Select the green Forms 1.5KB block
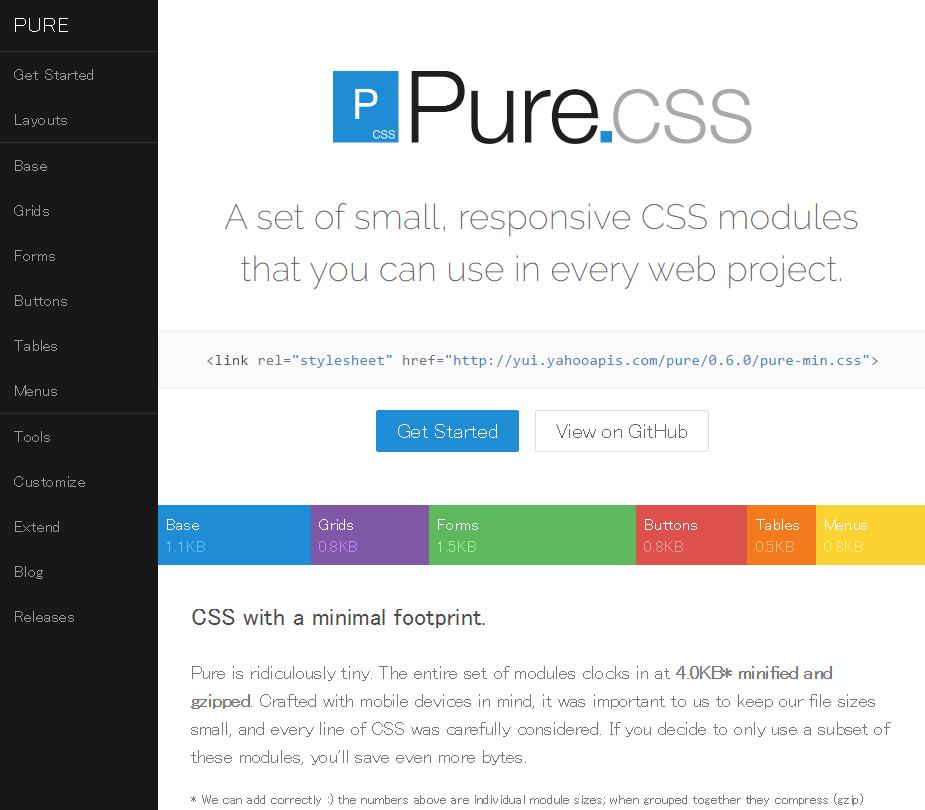 click(532, 535)
